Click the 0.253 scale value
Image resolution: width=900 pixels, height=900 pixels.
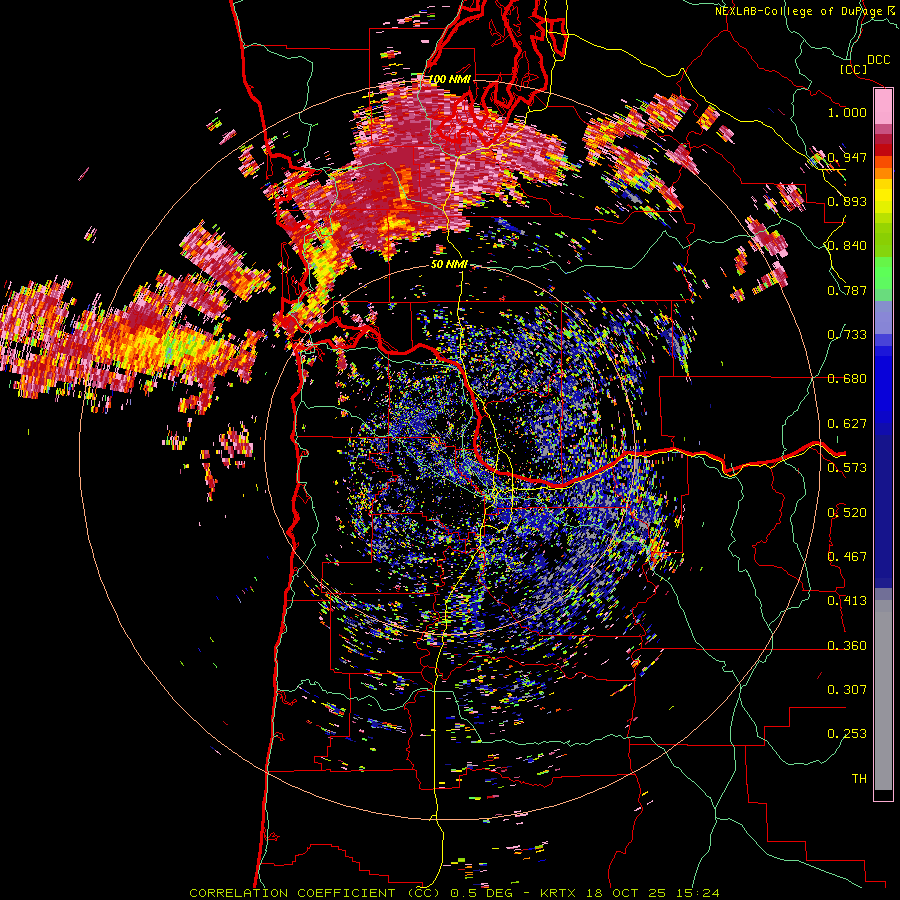pyautogui.click(x=847, y=734)
